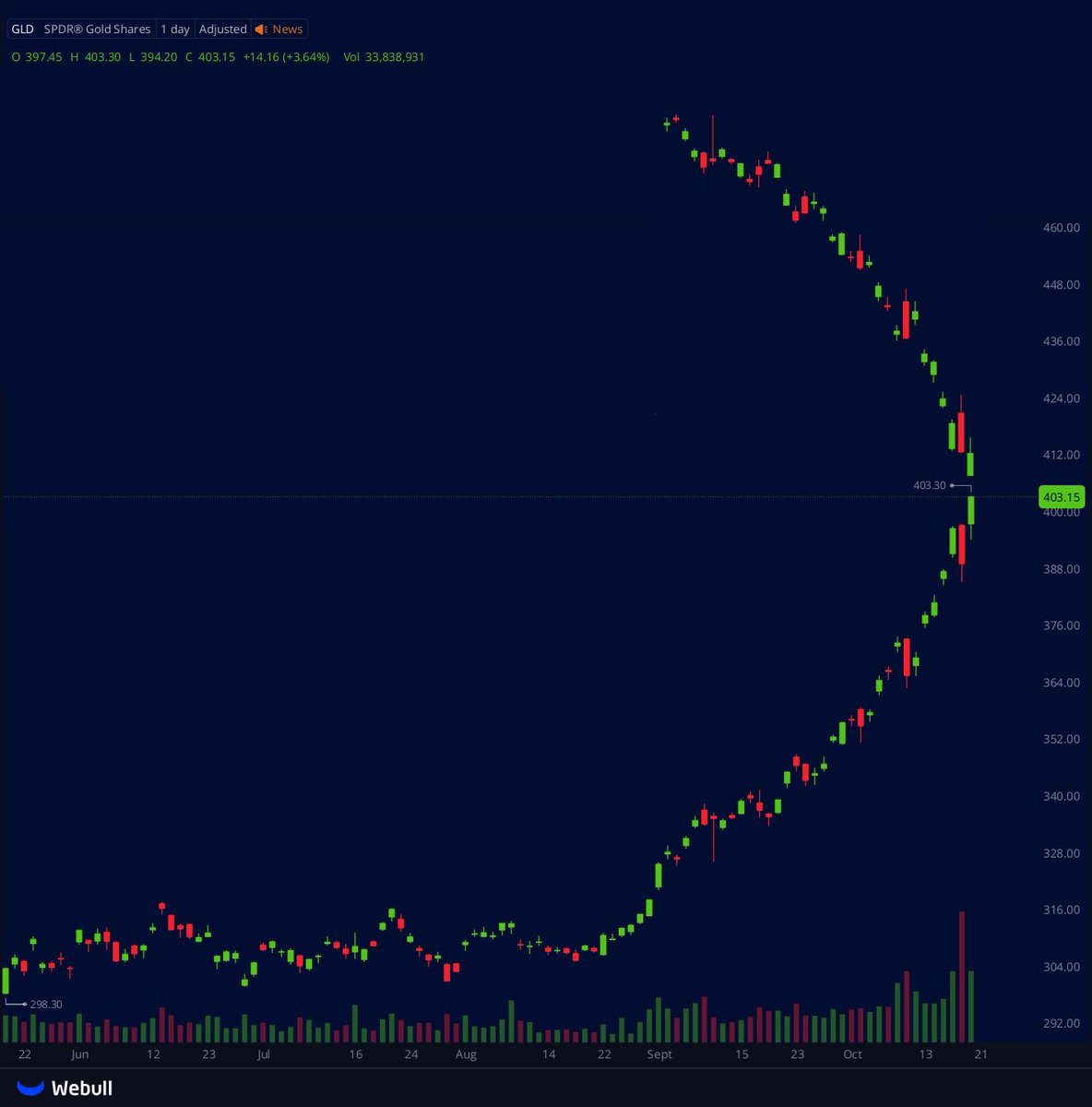The height and width of the screenshot is (1107, 1092).
Task: Open the 1 day interval selector
Action: tap(175, 30)
